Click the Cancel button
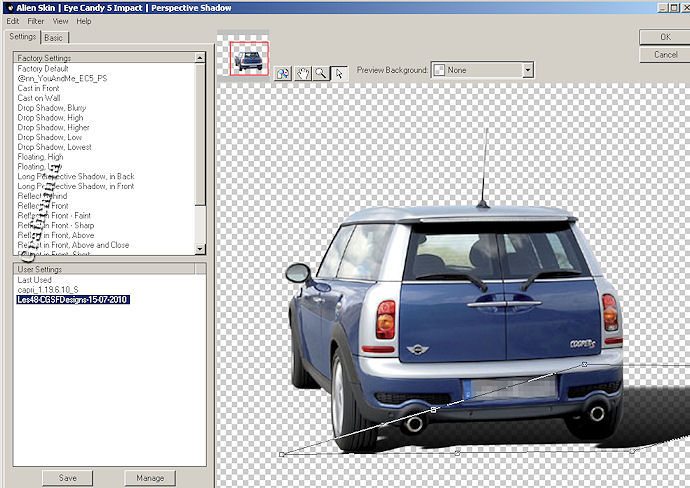 (665, 55)
